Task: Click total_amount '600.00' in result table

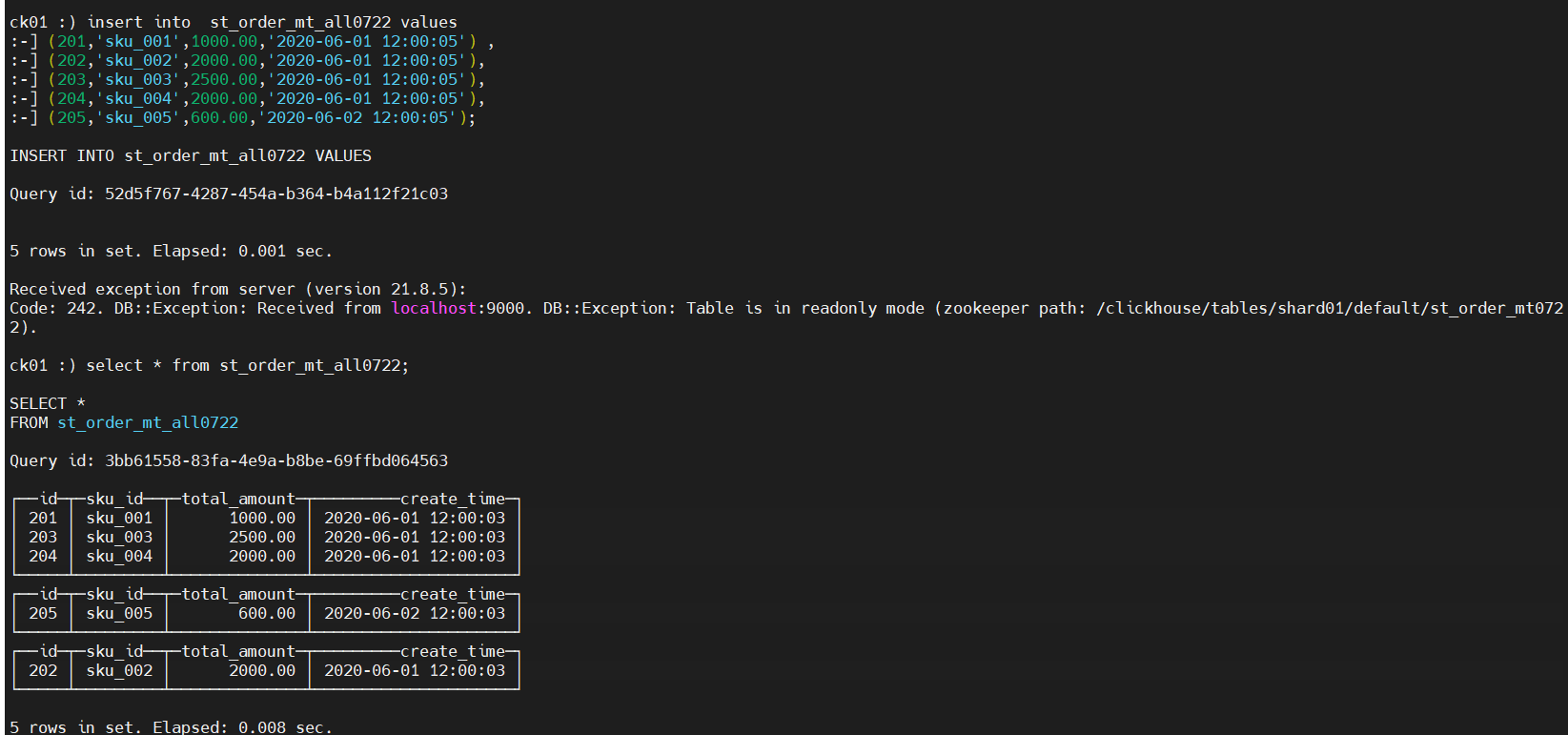Action: pos(267,613)
